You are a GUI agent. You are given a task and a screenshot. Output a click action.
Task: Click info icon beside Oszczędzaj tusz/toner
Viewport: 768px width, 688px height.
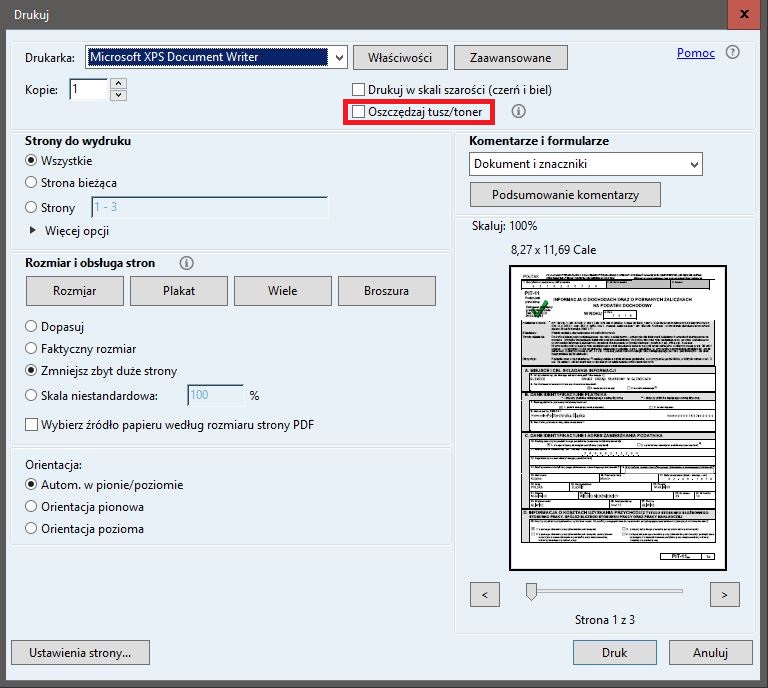point(518,112)
